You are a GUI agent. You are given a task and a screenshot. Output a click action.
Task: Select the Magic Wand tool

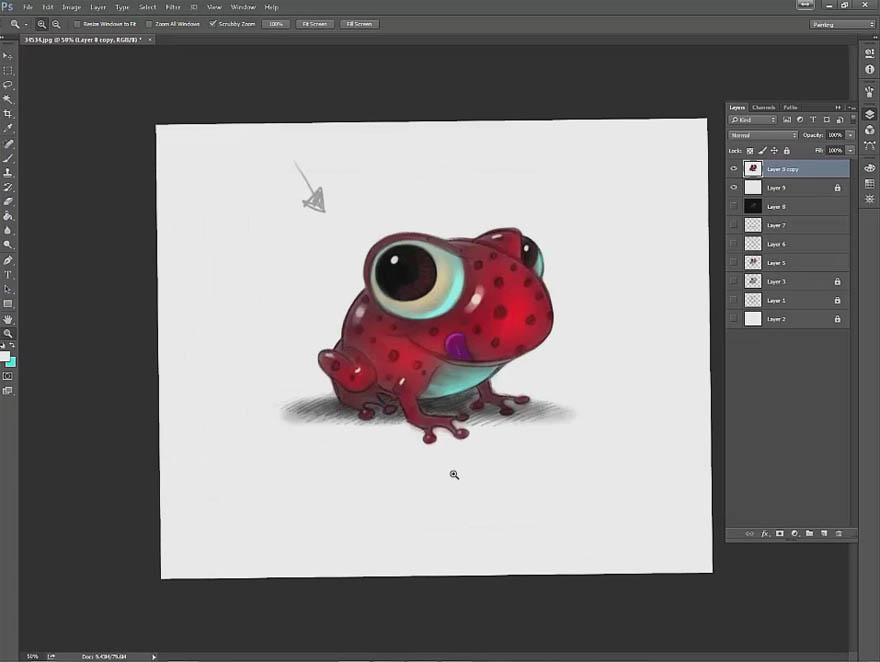pyautogui.click(x=7, y=99)
